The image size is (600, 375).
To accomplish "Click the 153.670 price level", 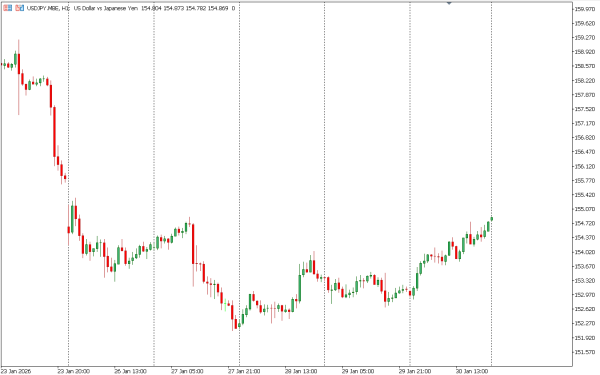I will point(585,266).
